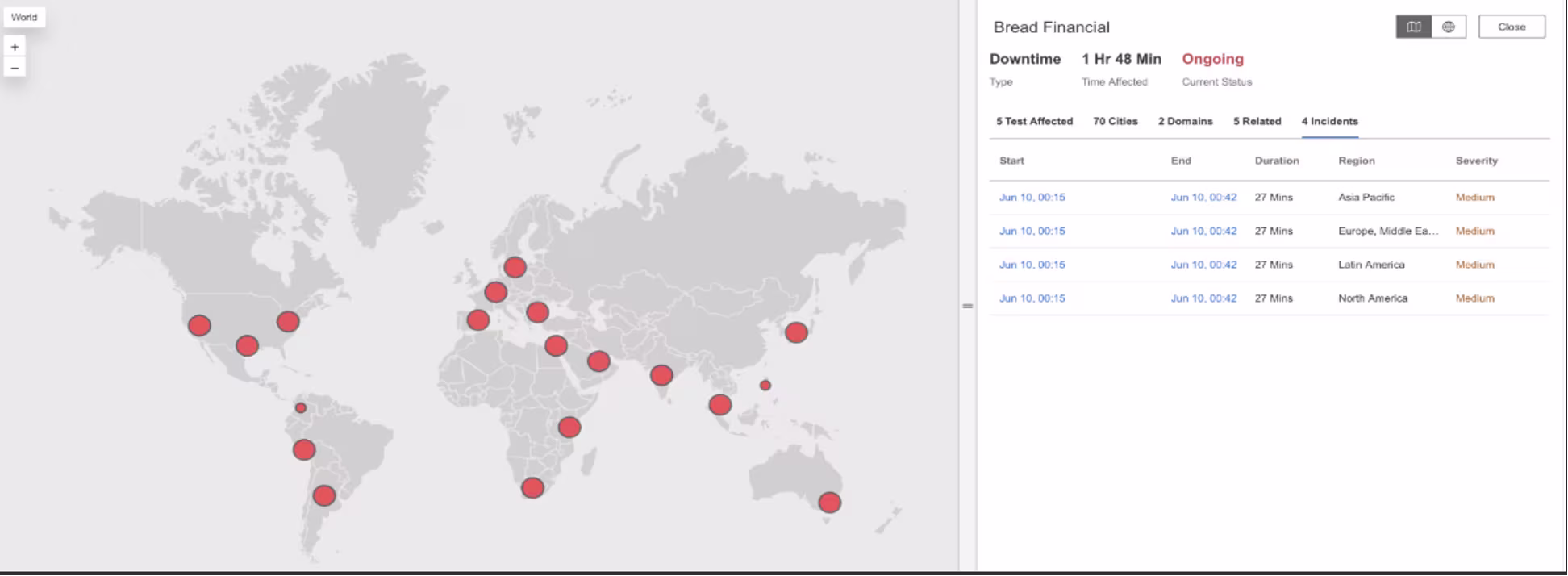Open start time link for Latin America incident

[1032, 265]
